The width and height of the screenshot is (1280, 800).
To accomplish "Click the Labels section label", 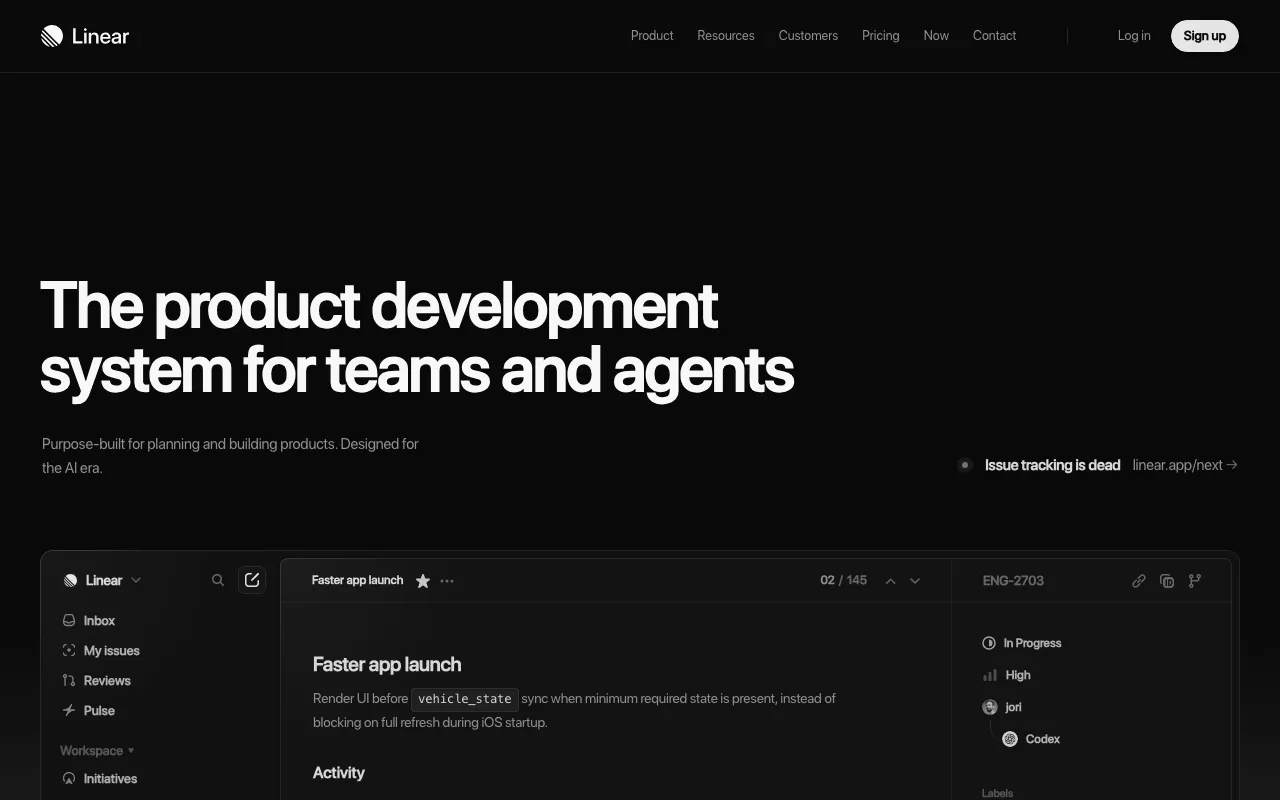I will click(997, 793).
